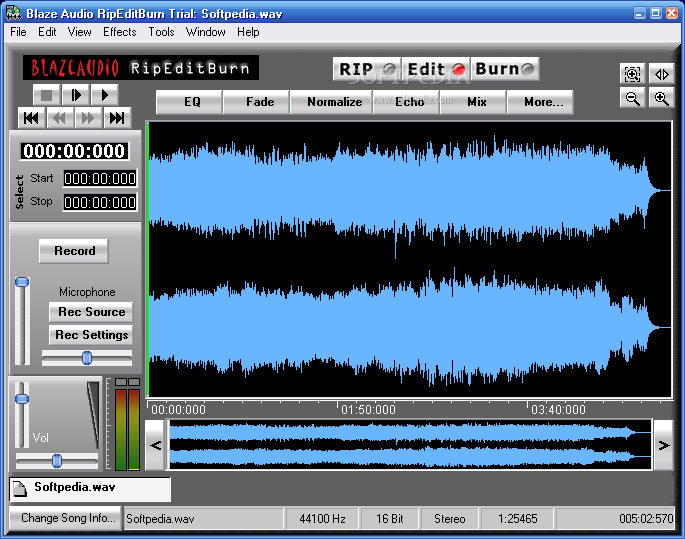Viewport: 685px width, 539px height.
Task: Click the Fast forward button
Action: (88, 118)
